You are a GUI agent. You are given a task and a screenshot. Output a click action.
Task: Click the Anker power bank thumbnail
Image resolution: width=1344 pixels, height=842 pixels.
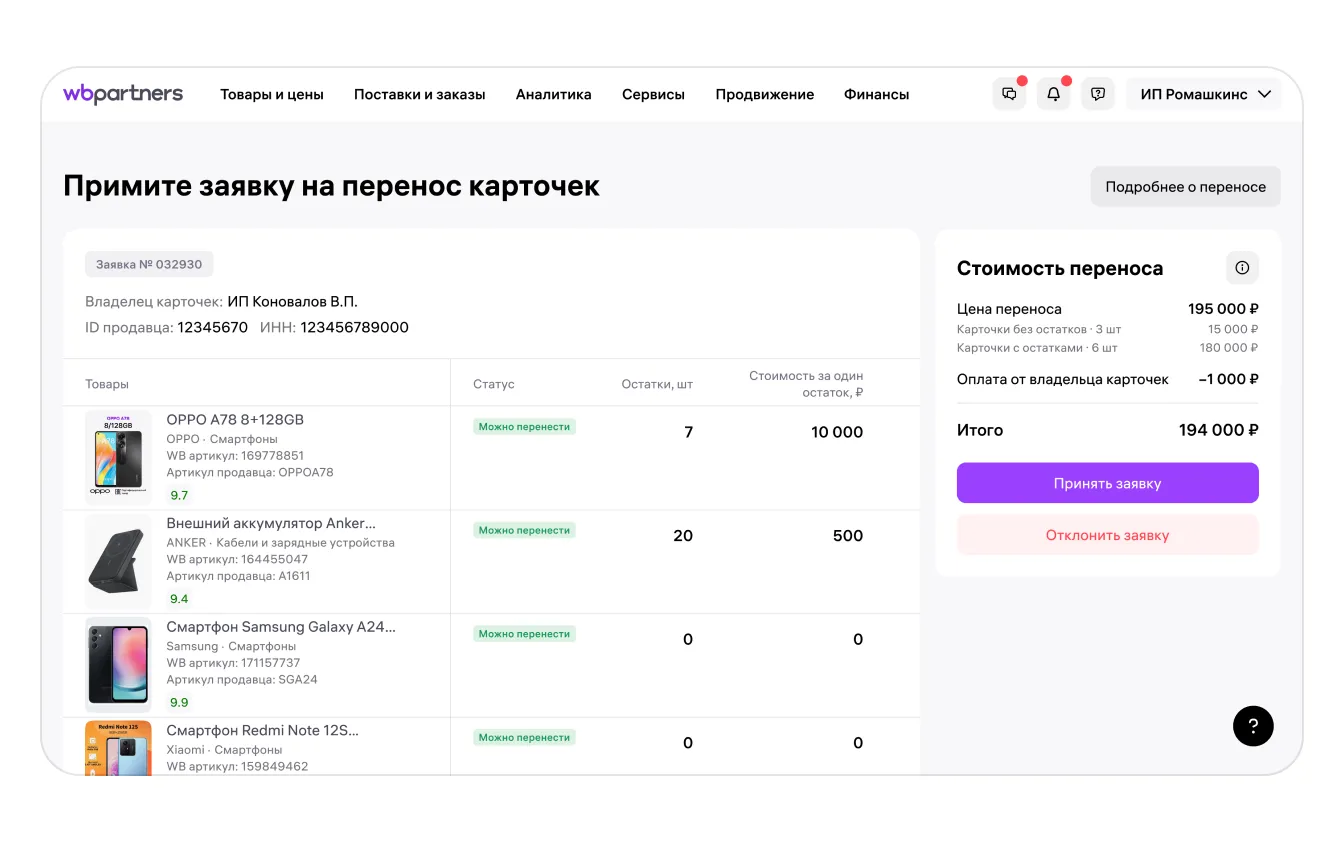(118, 561)
